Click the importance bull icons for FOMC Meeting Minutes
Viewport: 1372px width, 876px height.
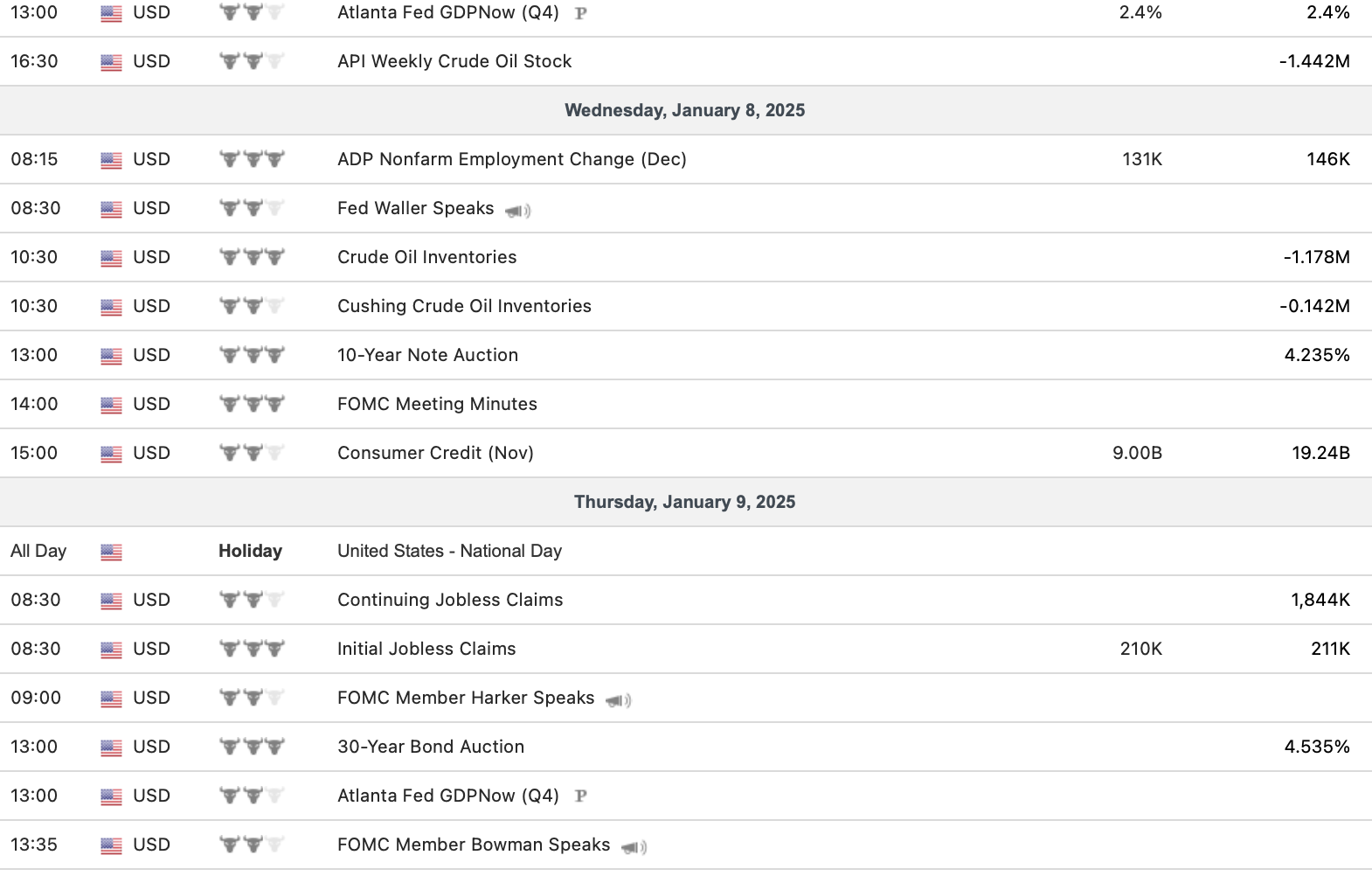click(252, 404)
